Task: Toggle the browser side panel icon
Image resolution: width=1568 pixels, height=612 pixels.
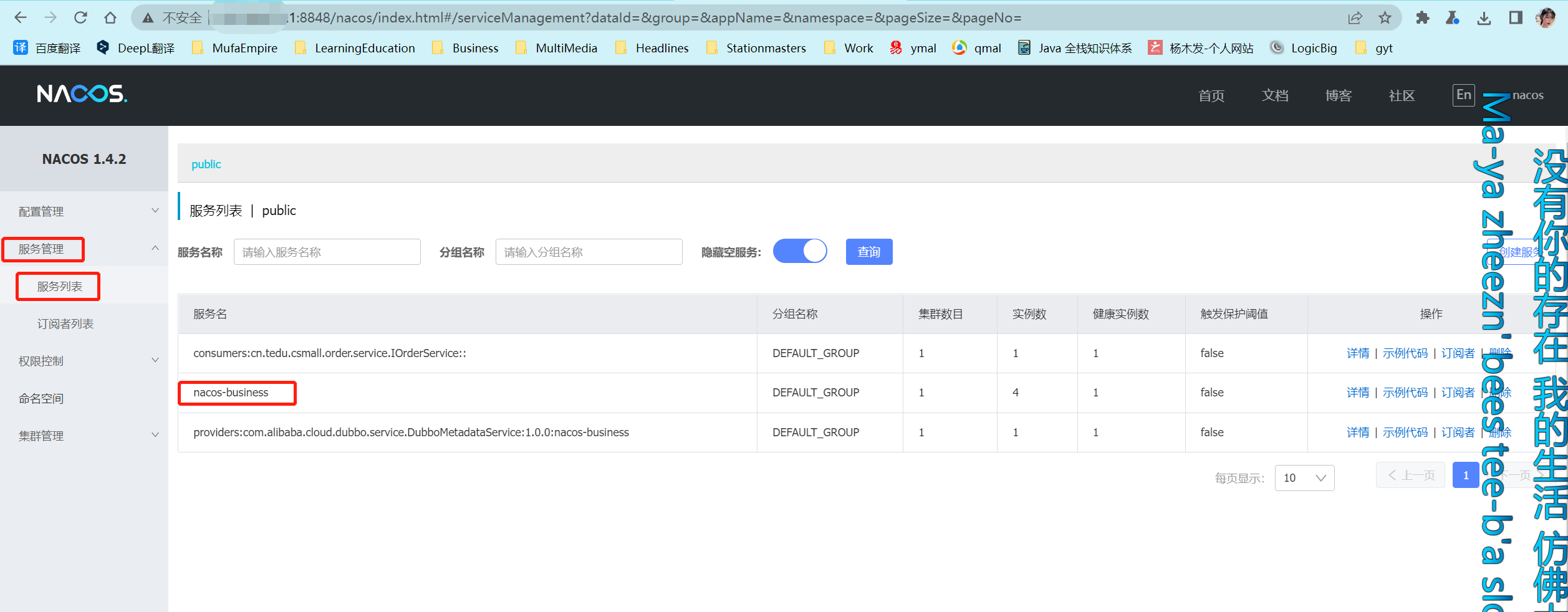Action: pos(1516,18)
